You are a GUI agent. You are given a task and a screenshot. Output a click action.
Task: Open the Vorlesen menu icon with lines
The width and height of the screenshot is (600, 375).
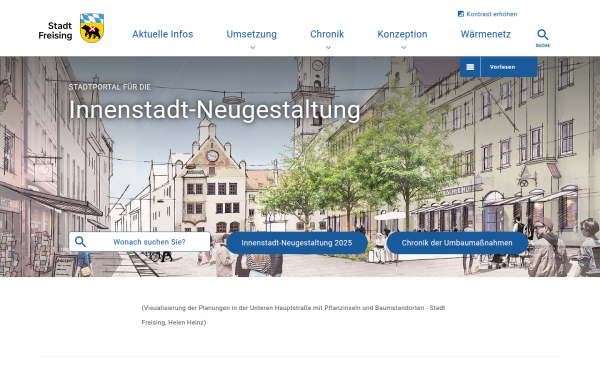[x=470, y=67]
